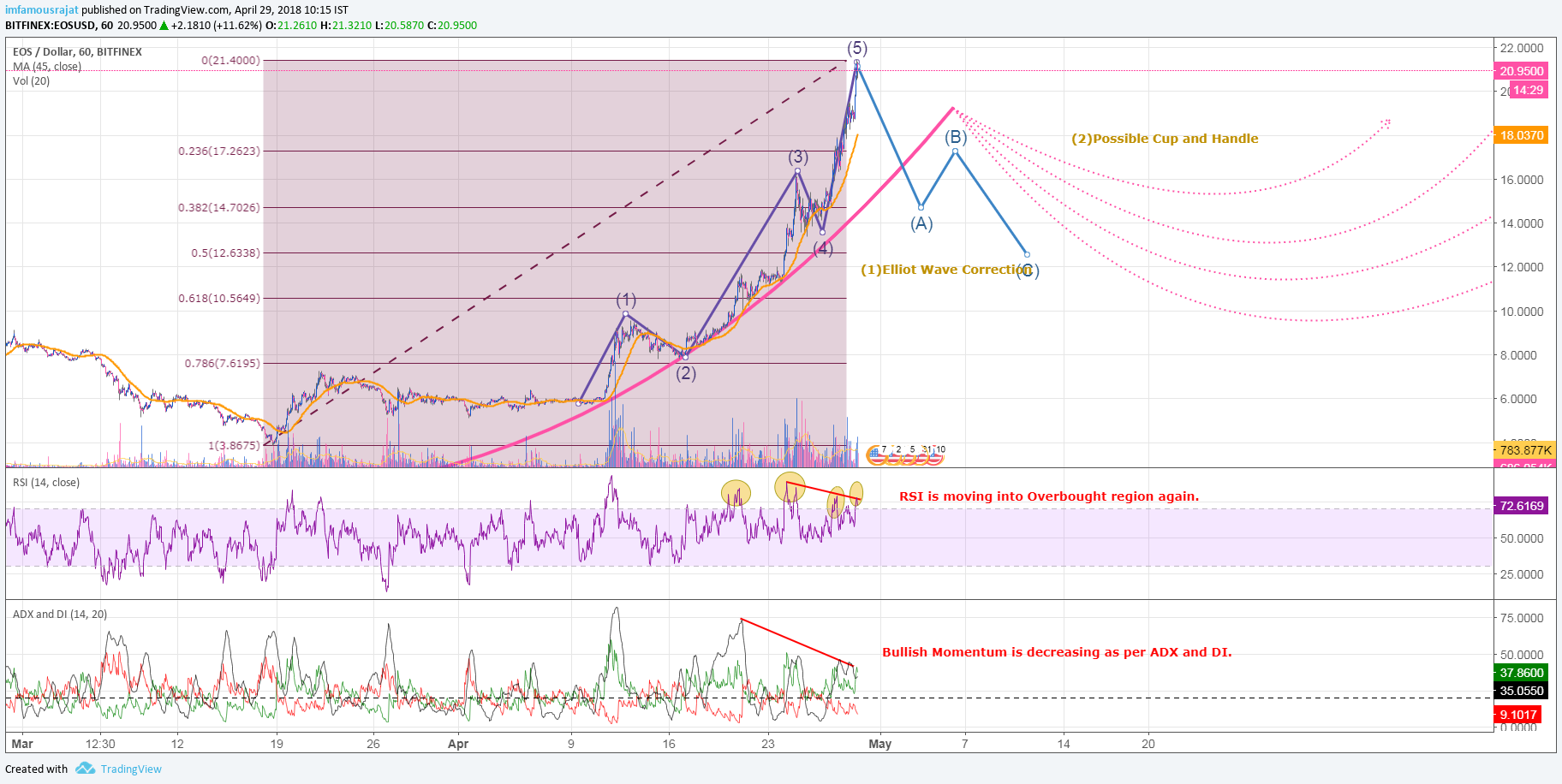This screenshot has height=784, width=1562.
Task: Click the 22.0000 price axis label
Action: point(1522,48)
